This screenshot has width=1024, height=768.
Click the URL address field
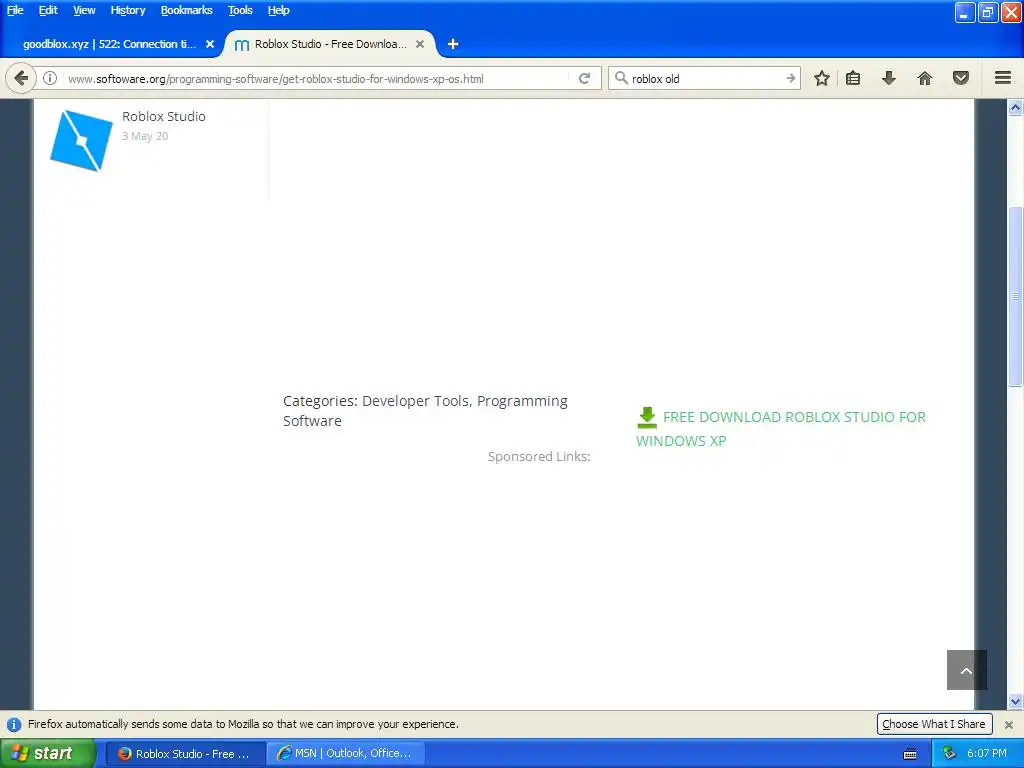pyautogui.click(x=317, y=78)
